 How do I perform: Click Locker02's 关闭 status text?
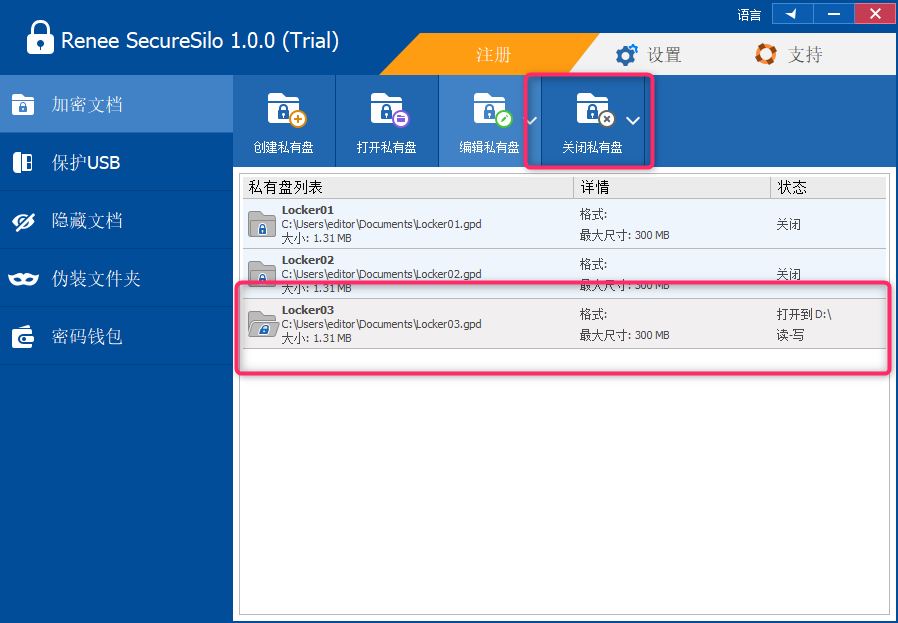coord(789,274)
